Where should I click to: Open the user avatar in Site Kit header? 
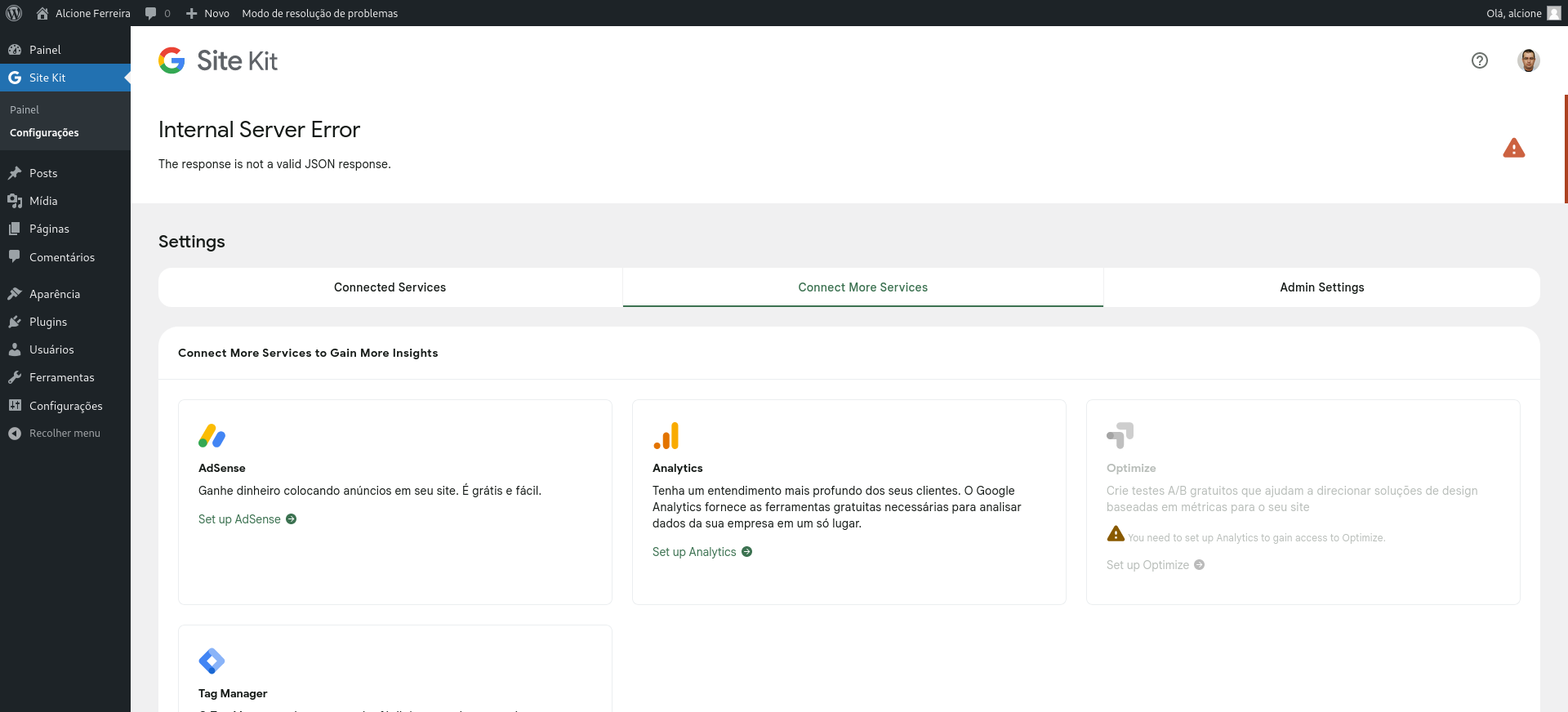point(1528,60)
